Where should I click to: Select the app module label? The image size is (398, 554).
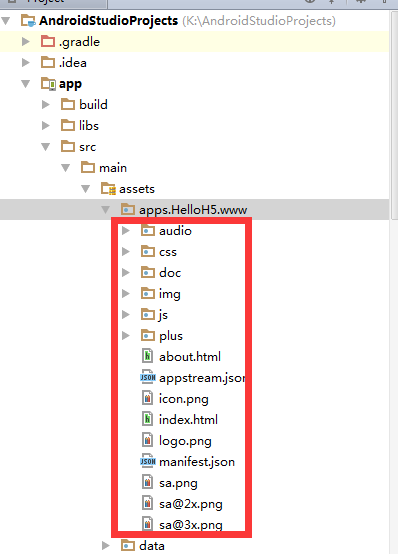point(70,84)
